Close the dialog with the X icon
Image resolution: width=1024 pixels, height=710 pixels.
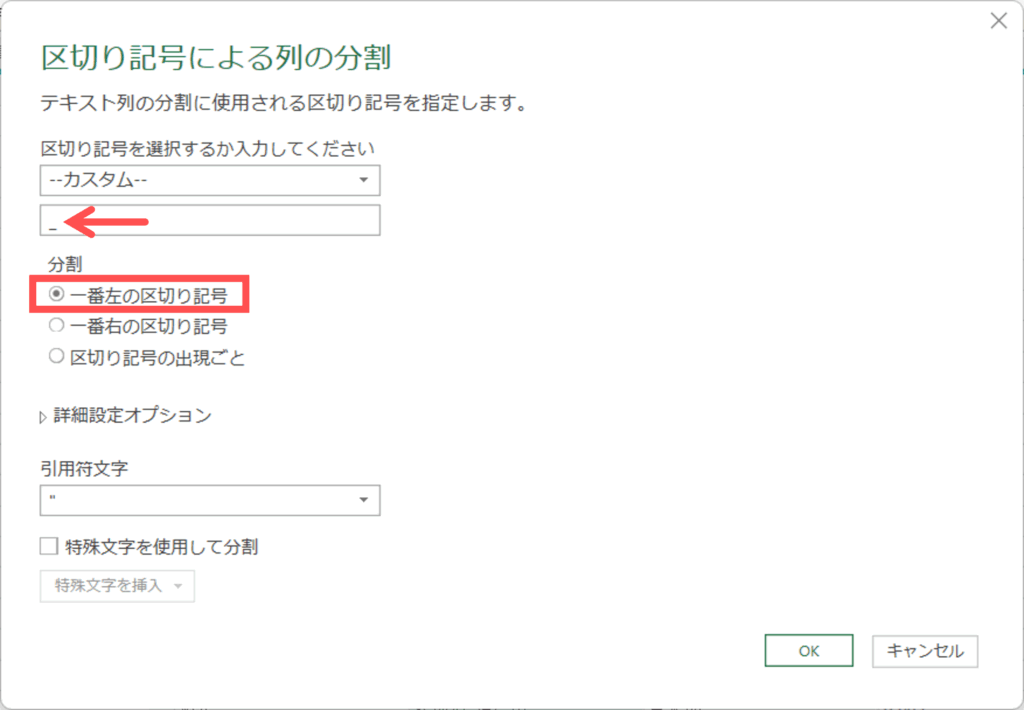click(x=997, y=21)
